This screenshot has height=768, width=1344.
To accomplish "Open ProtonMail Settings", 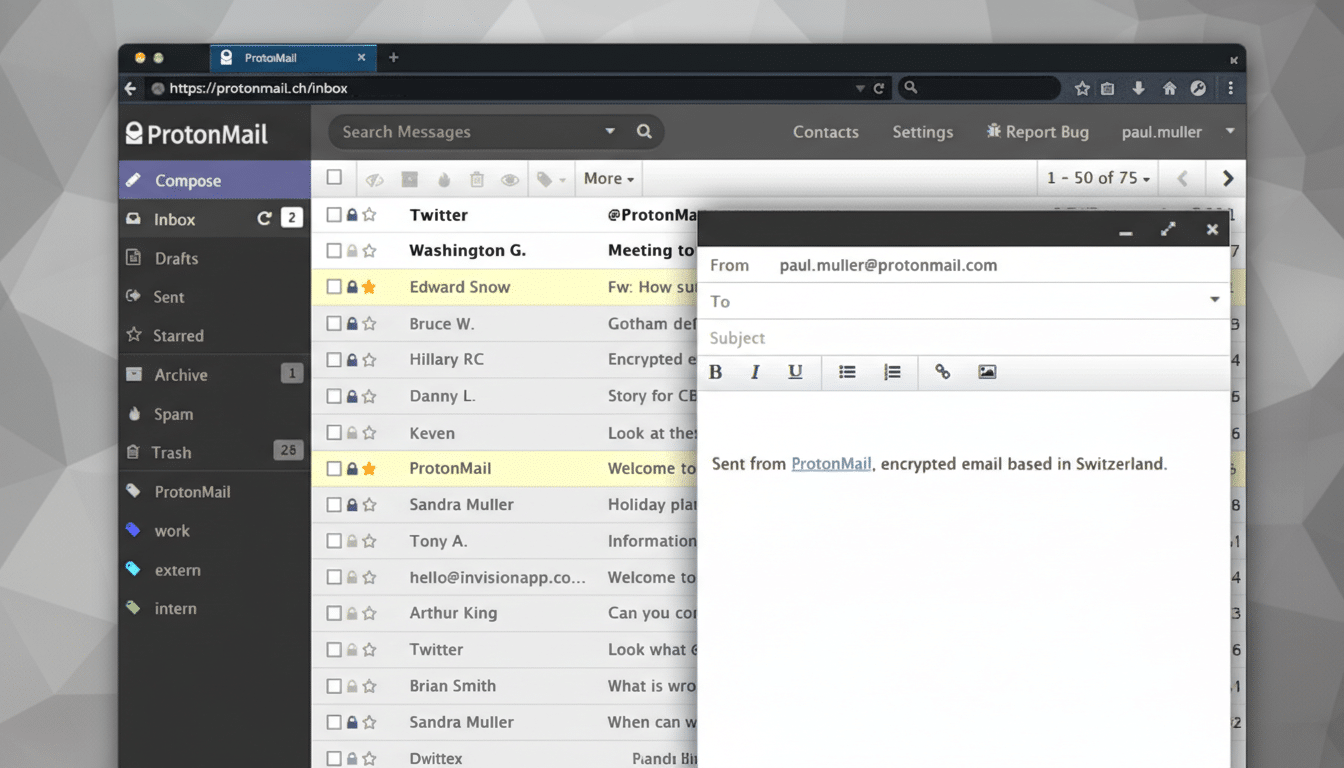I will (x=922, y=131).
